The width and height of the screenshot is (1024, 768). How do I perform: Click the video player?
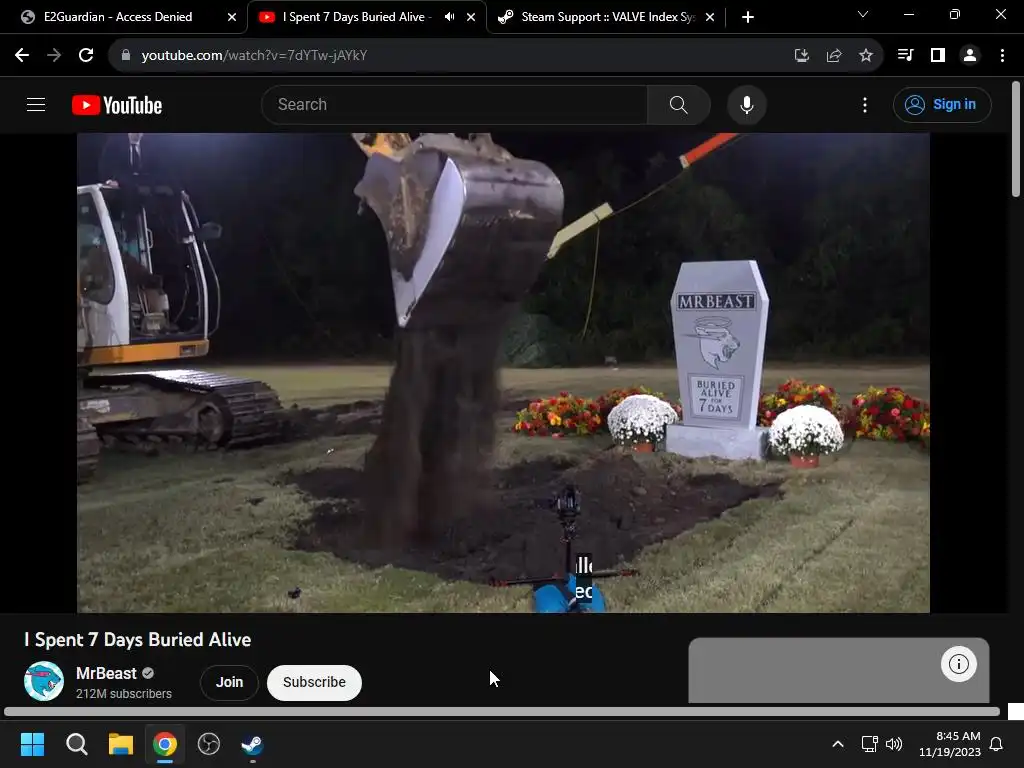click(x=503, y=373)
